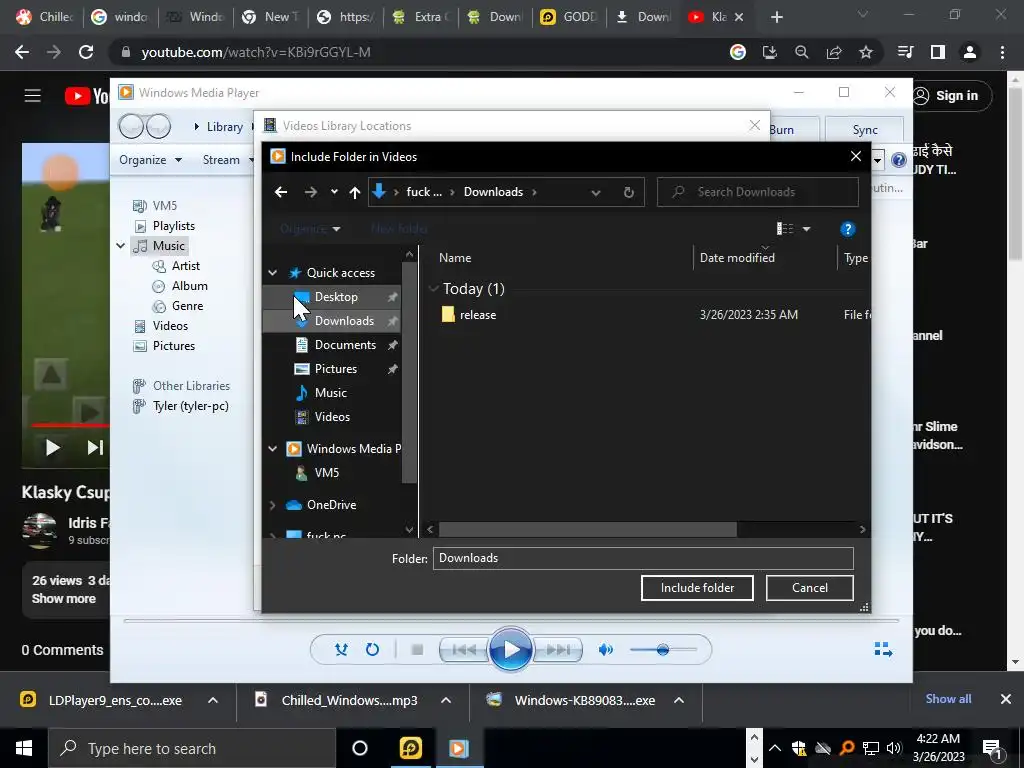Image resolution: width=1024 pixels, height=768 pixels.
Task: Reload the Chrome page
Action: tap(86, 52)
